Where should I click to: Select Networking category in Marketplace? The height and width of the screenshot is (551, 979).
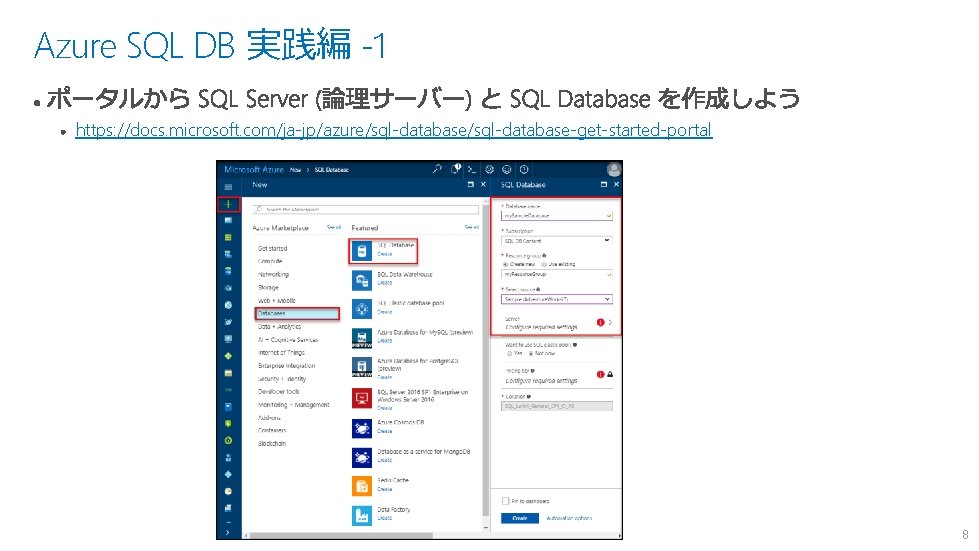tap(273, 275)
